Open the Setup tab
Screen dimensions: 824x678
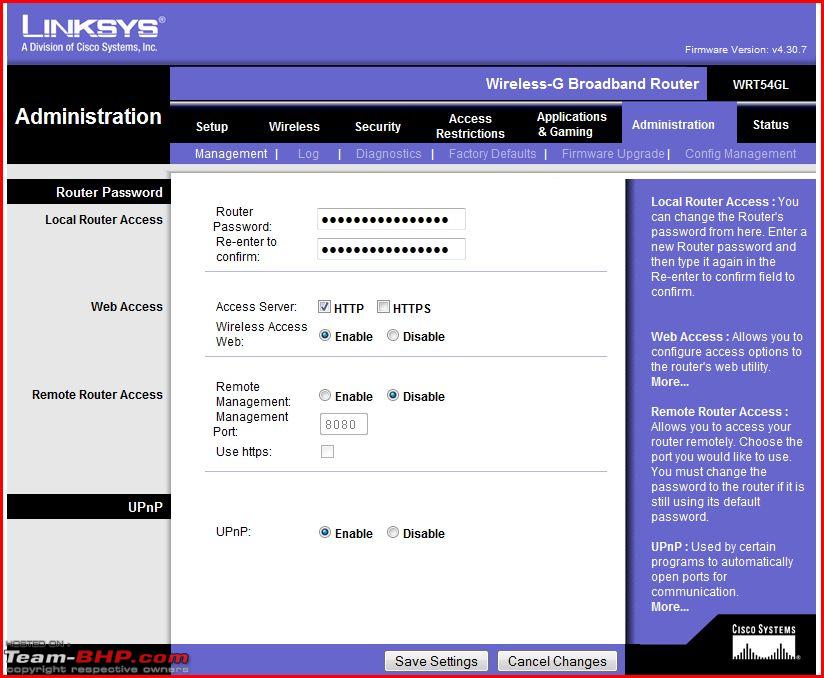(x=212, y=127)
